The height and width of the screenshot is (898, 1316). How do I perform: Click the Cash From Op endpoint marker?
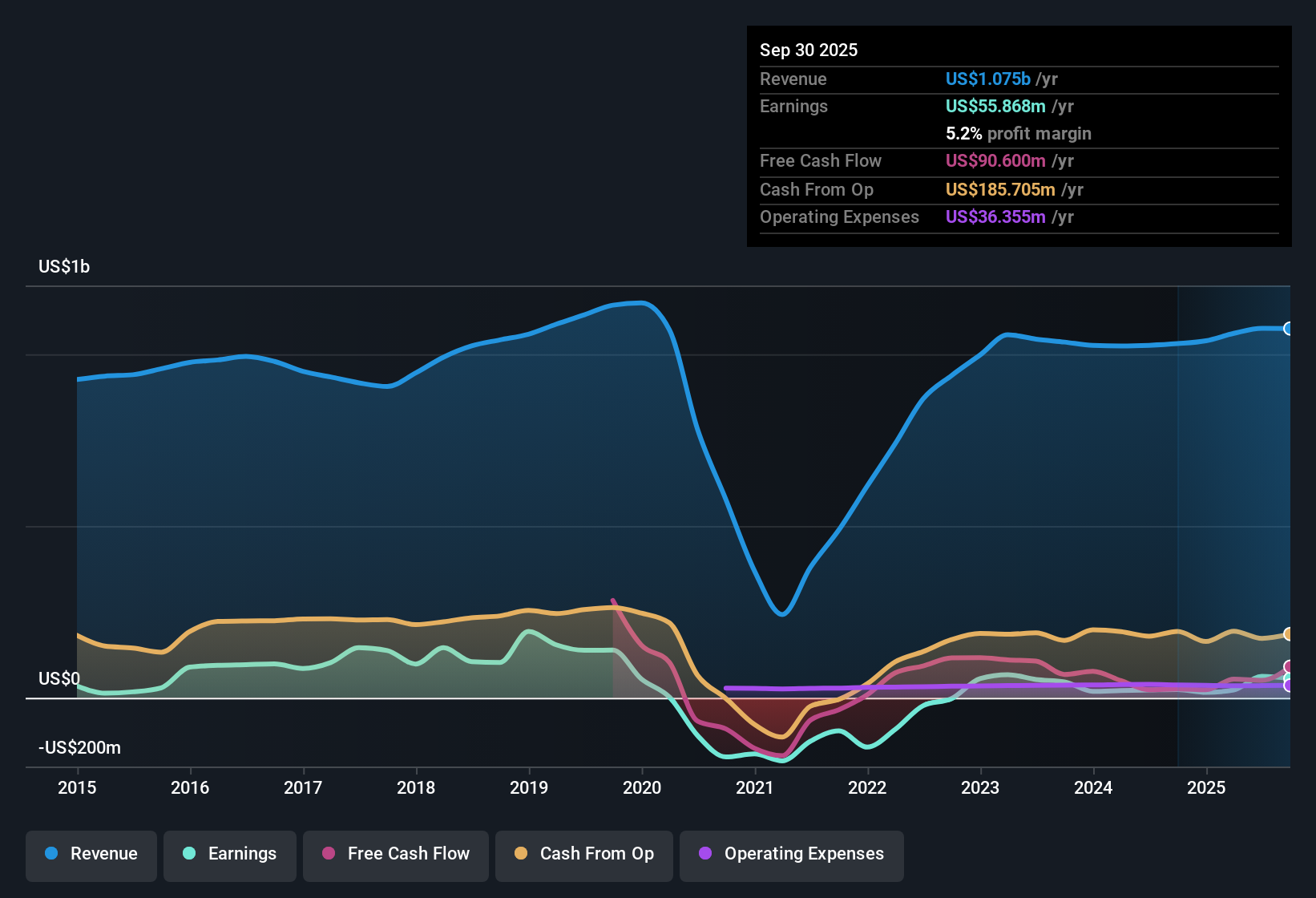coord(1289,633)
